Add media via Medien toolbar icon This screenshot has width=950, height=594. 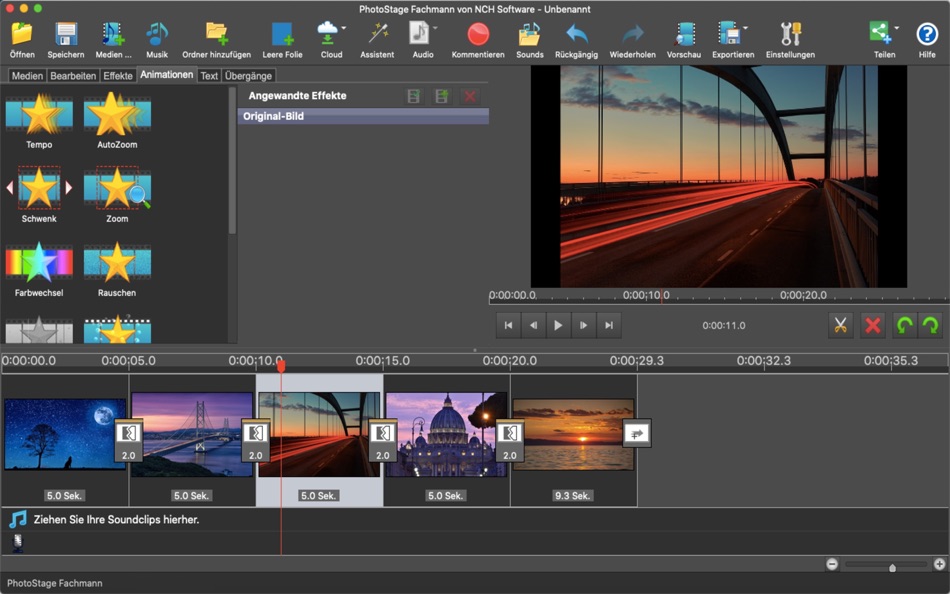click(113, 40)
